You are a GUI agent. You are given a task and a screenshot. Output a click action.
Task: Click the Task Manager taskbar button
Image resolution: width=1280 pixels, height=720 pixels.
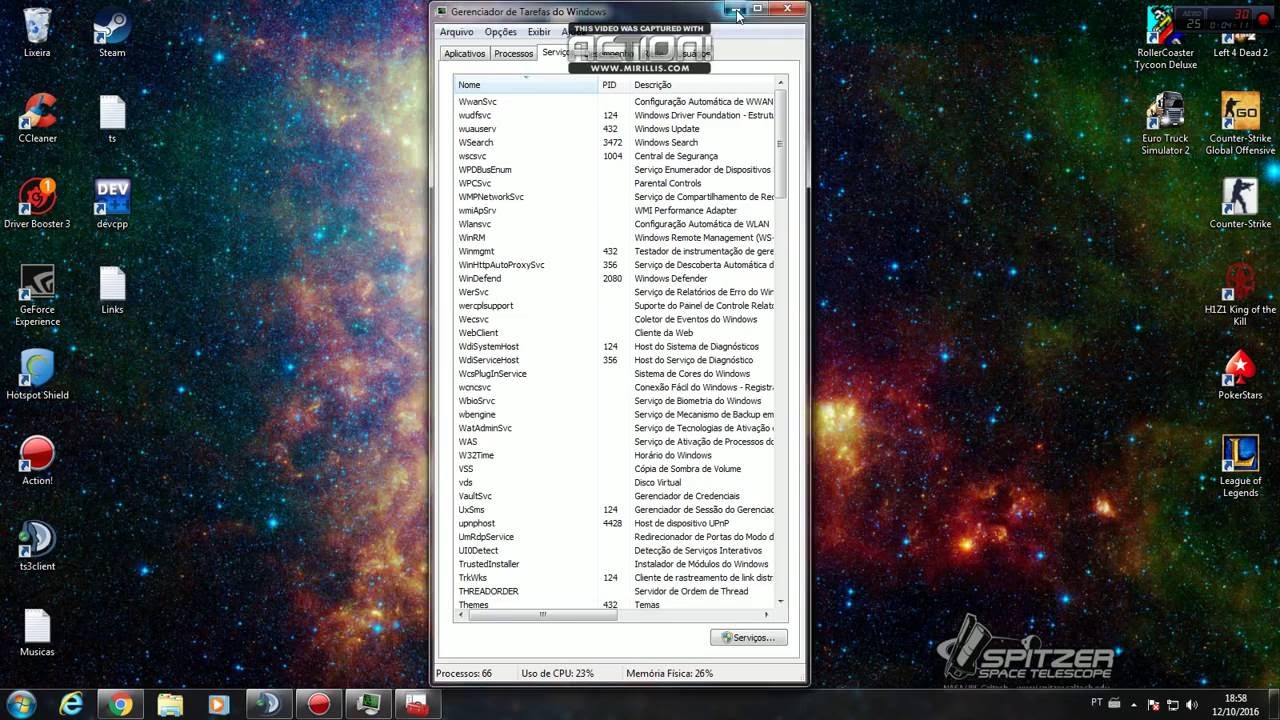click(368, 704)
